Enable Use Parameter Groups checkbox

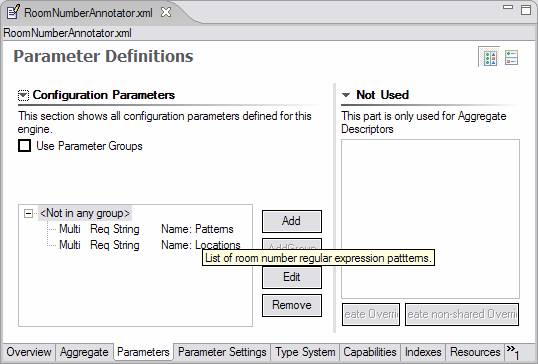click(24, 146)
